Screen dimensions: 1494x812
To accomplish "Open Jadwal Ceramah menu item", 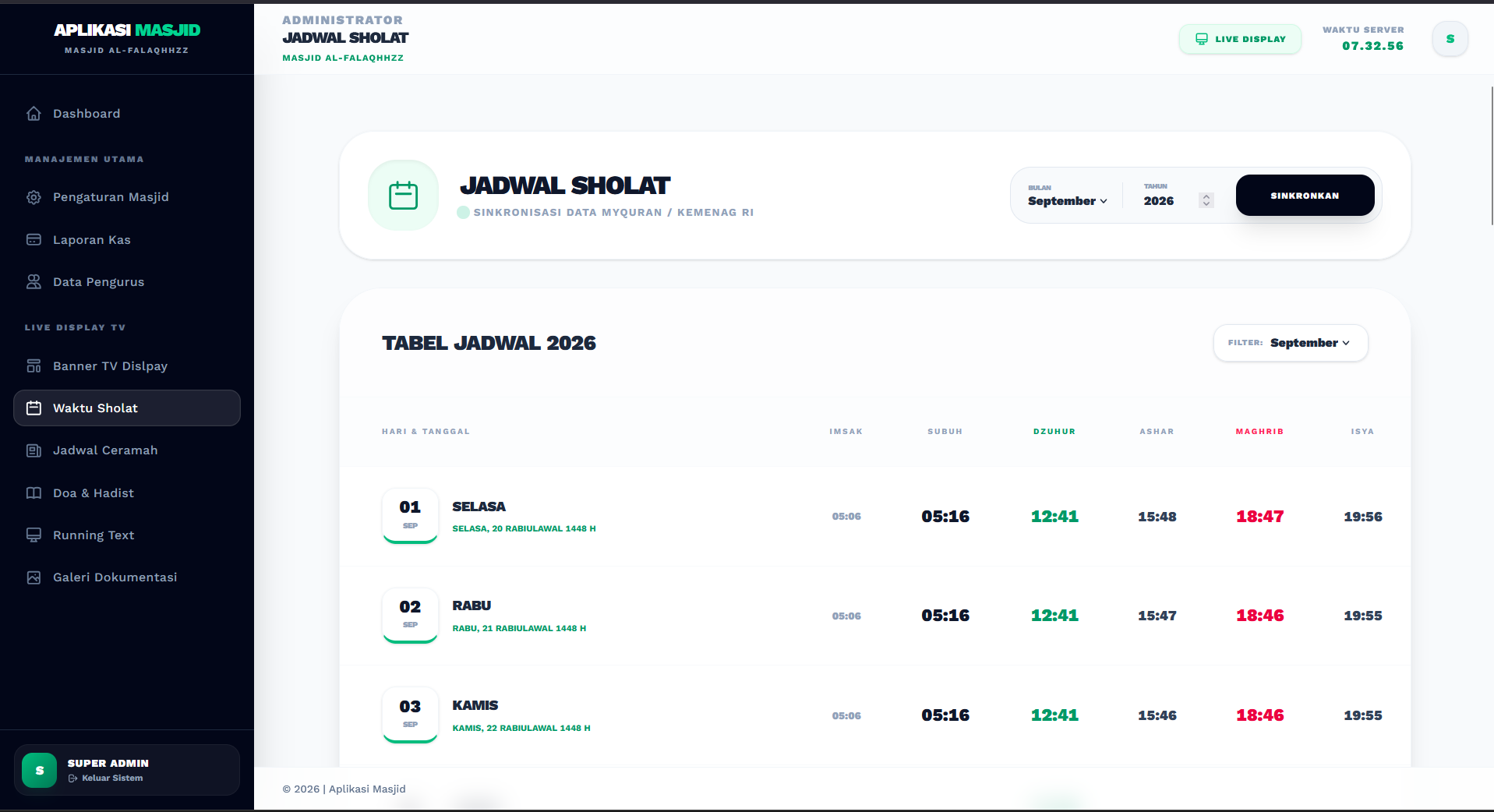I will point(127,450).
